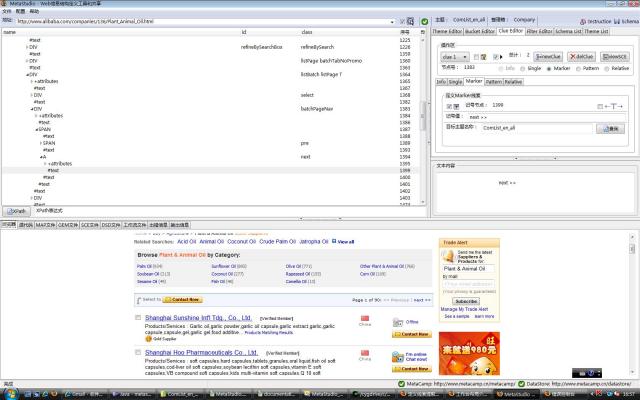Click the viewSCE button
The width and height of the screenshot is (640, 400).
pyautogui.click(x=614, y=57)
